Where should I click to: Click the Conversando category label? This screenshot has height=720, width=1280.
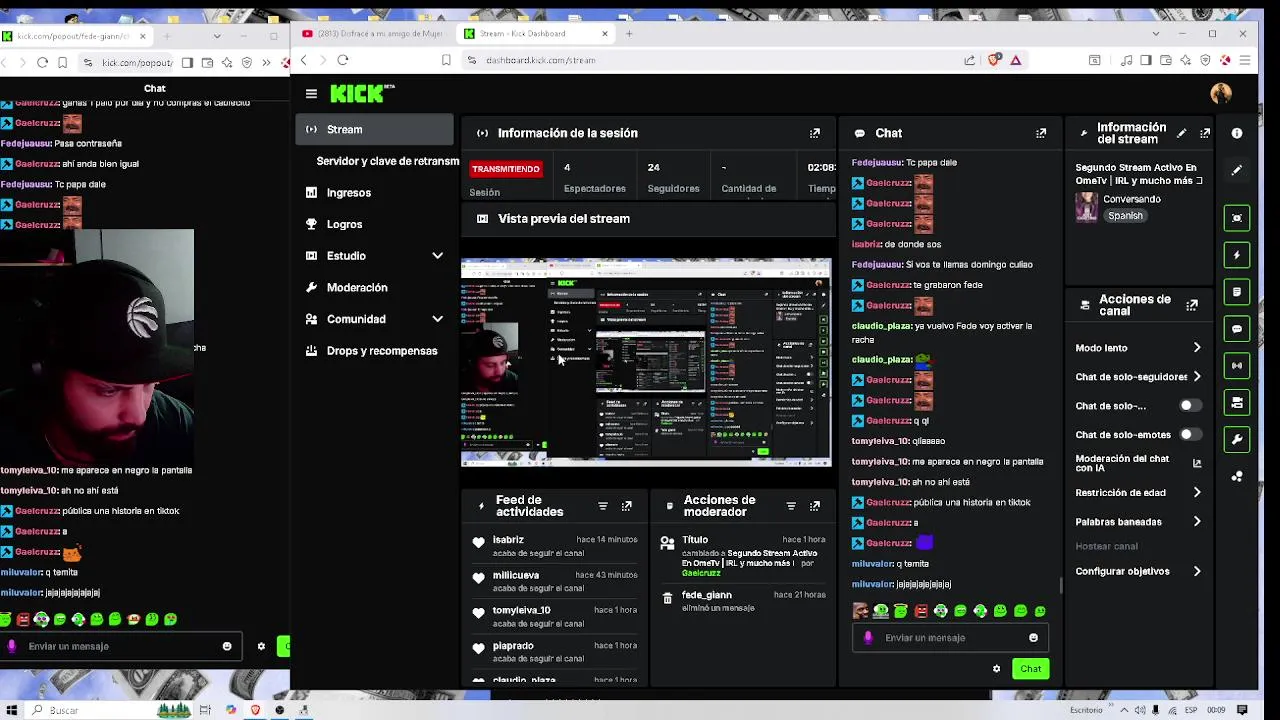click(x=1132, y=199)
